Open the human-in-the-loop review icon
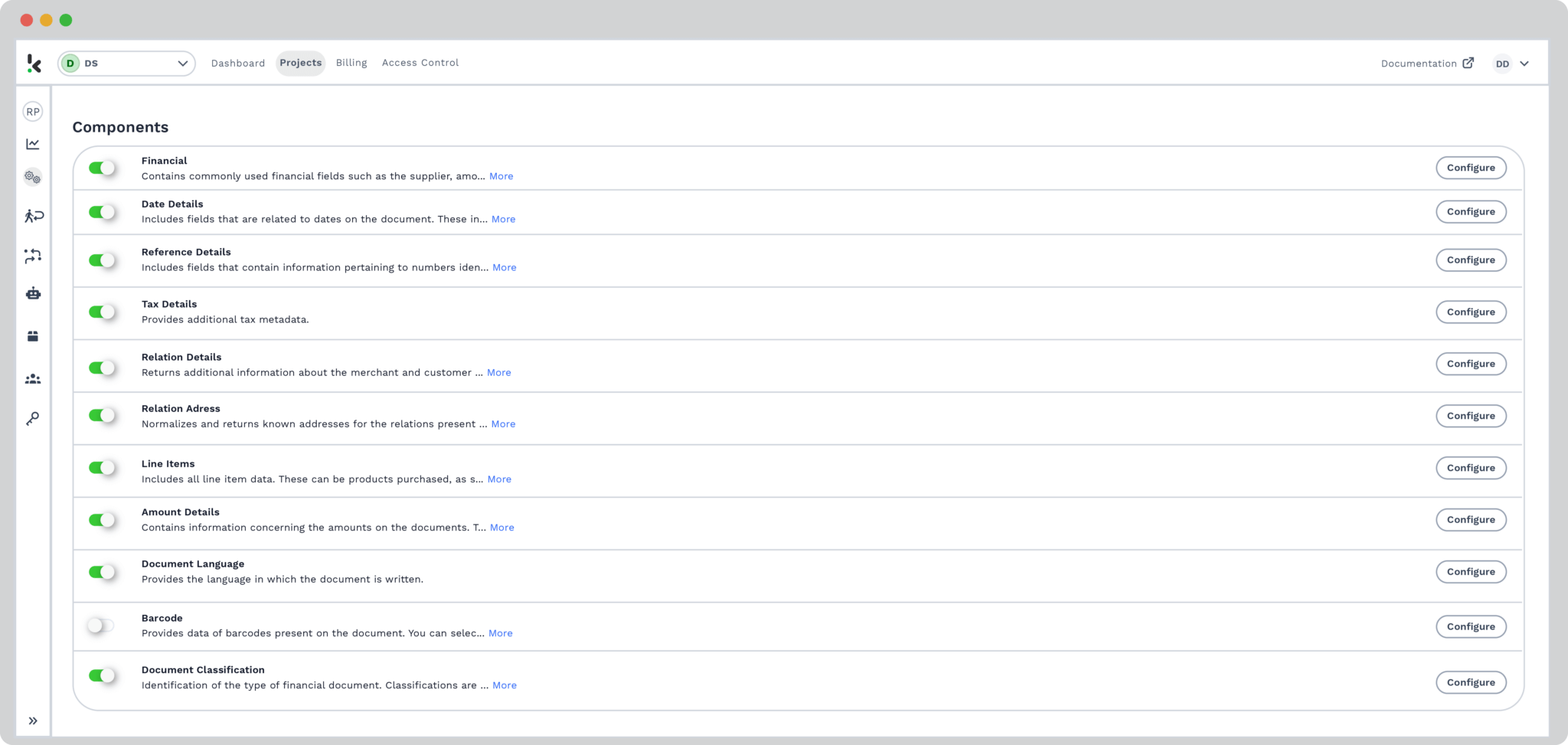The height and width of the screenshot is (745, 1568). tap(33, 216)
